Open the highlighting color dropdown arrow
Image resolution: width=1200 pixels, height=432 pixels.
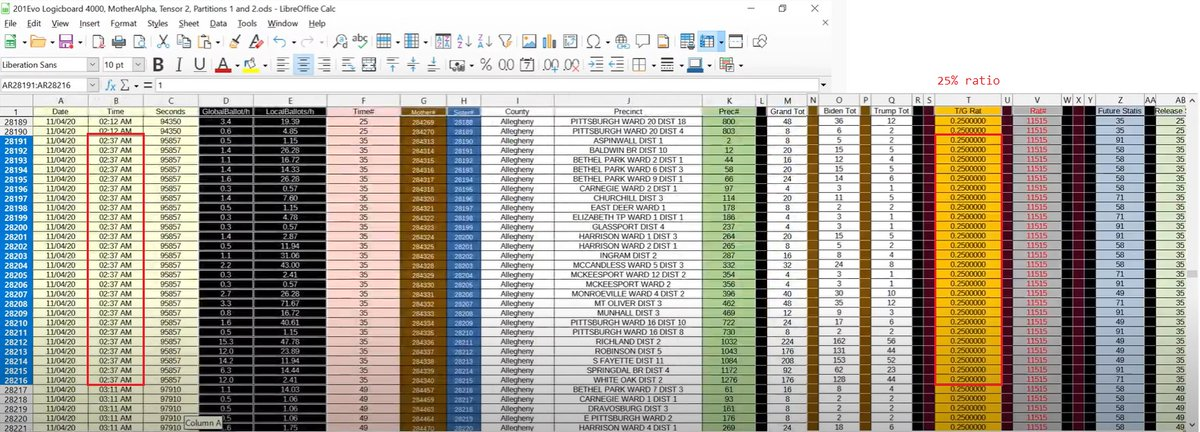pos(265,65)
